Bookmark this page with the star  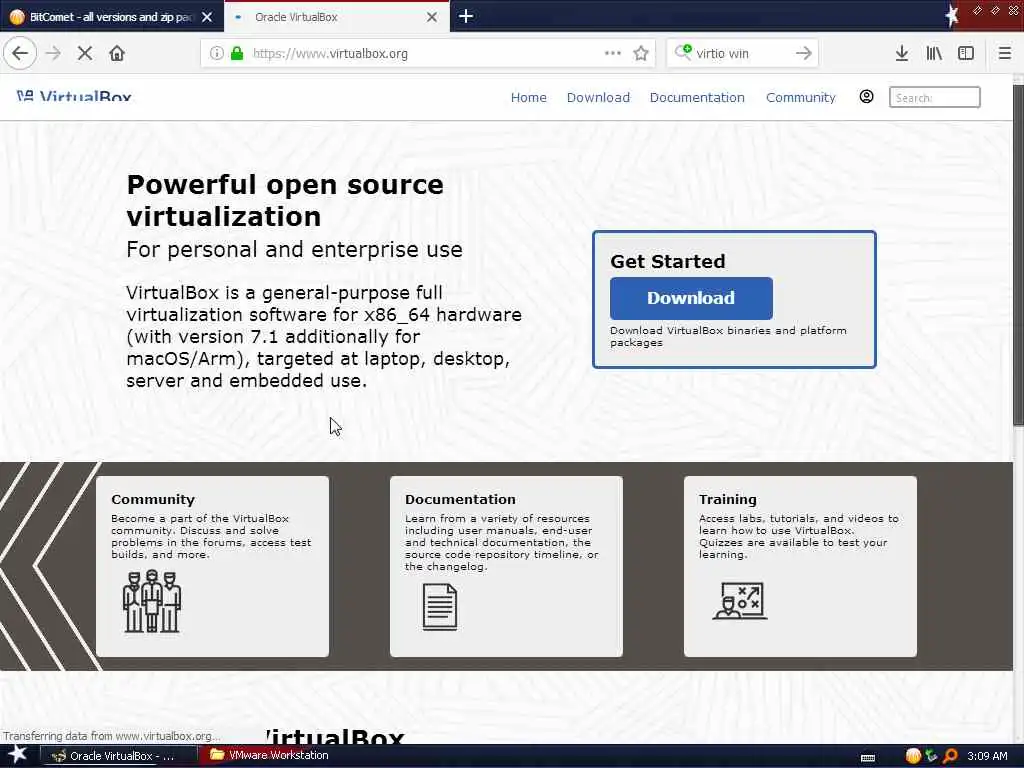tap(641, 53)
